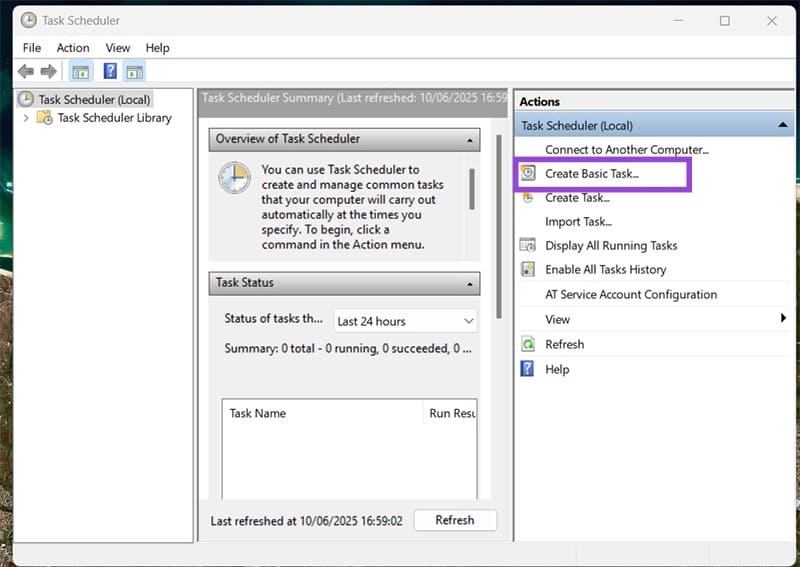Collapse the Task Scheduler (Local) actions group

pos(783,125)
